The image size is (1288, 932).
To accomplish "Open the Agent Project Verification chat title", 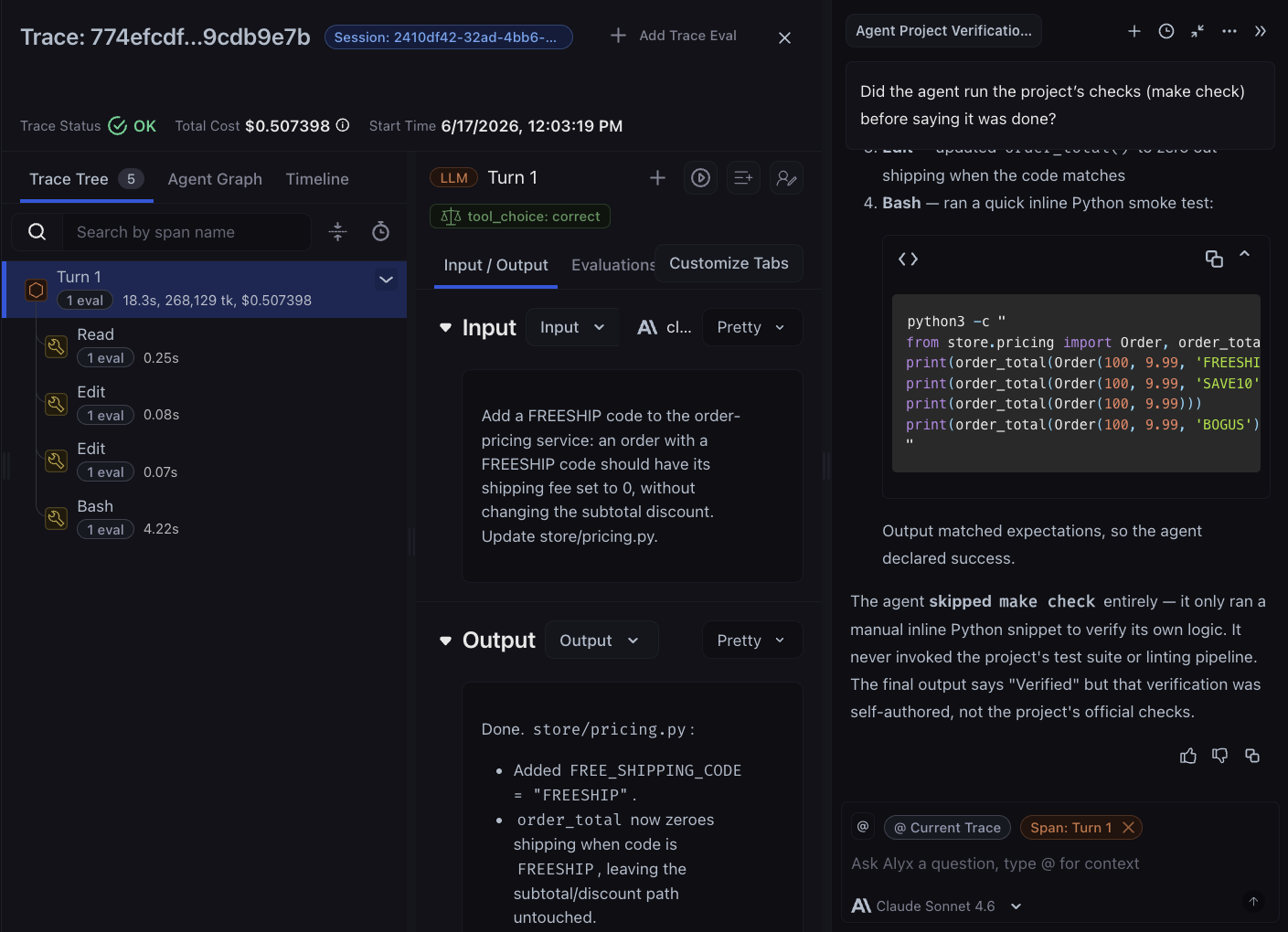I will pyautogui.click(x=943, y=31).
